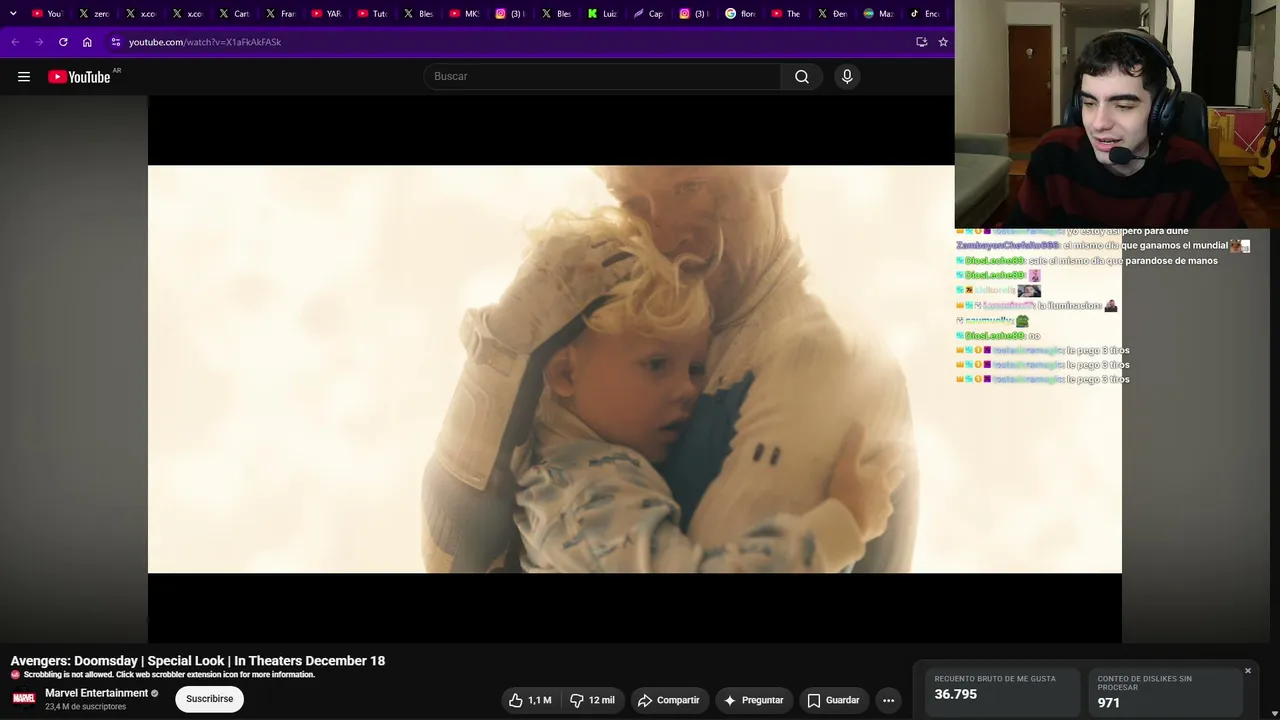Image resolution: width=1280 pixels, height=720 pixels.
Task: Go to YouTube home via logo
Action: pos(79,77)
